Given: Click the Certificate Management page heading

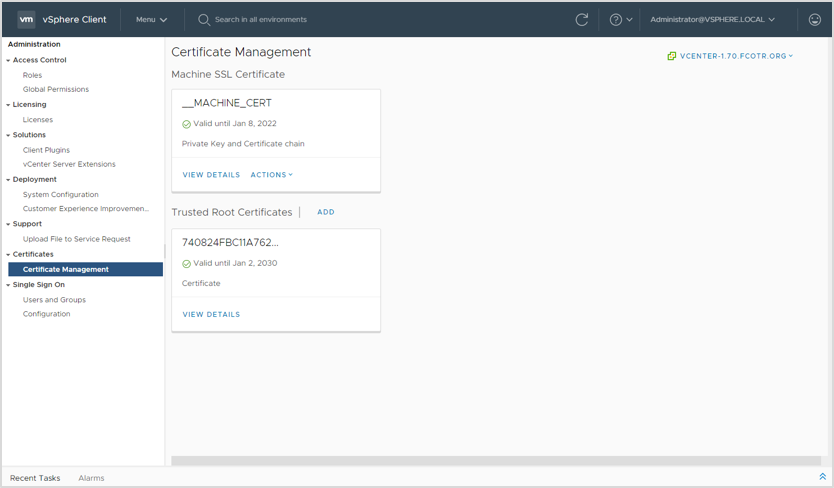Looking at the screenshot, I should click(241, 52).
